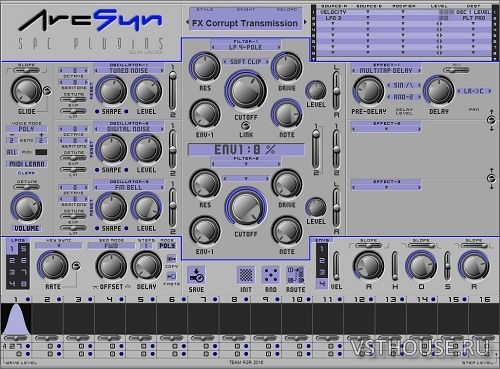Click the Poly voice mode button

tap(27, 129)
